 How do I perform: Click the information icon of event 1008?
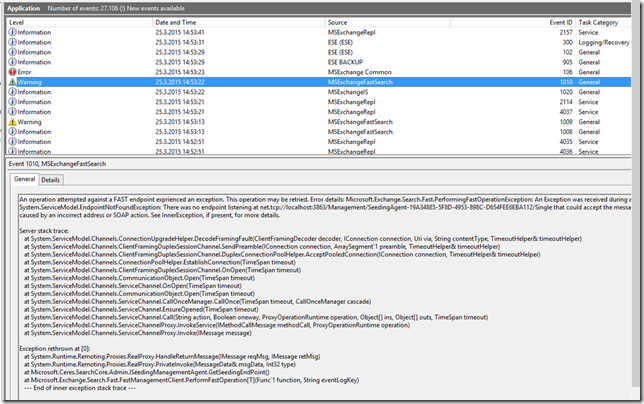pyautogui.click(x=13, y=132)
